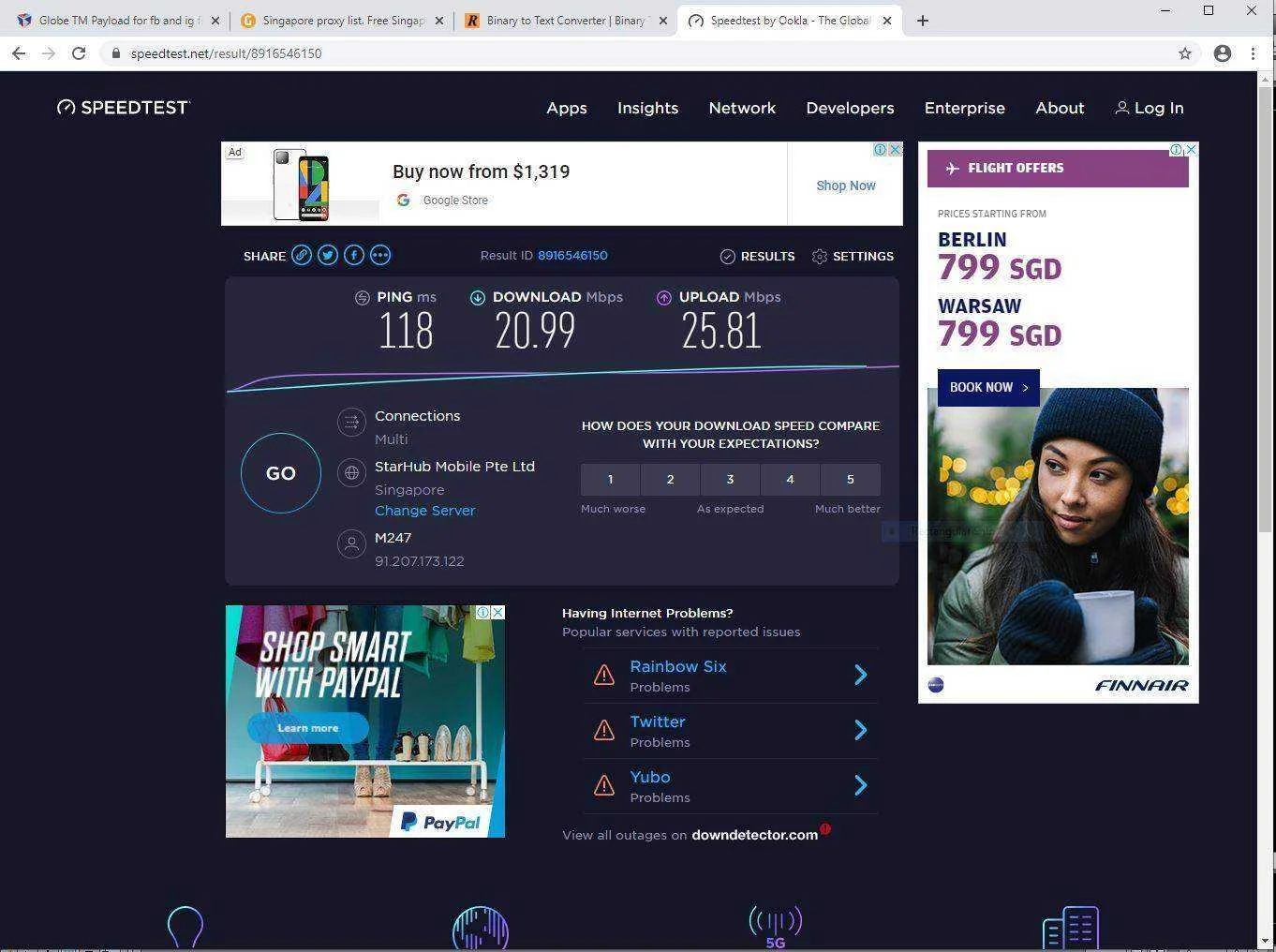Image resolution: width=1276 pixels, height=952 pixels.
Task: Reload the page
Action: [79, 53]
